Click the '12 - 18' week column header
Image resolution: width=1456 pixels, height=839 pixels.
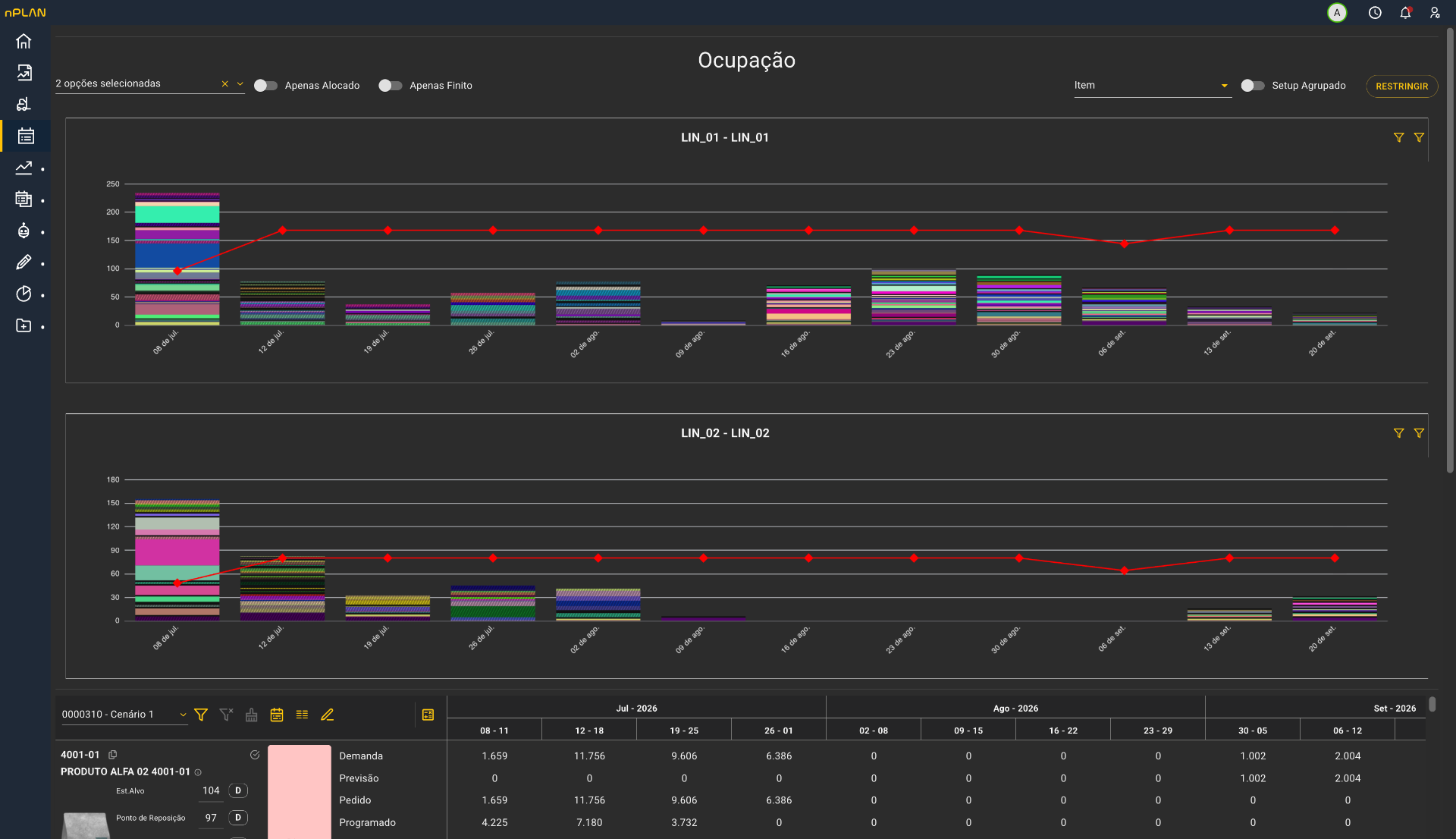tap(589, 731)
